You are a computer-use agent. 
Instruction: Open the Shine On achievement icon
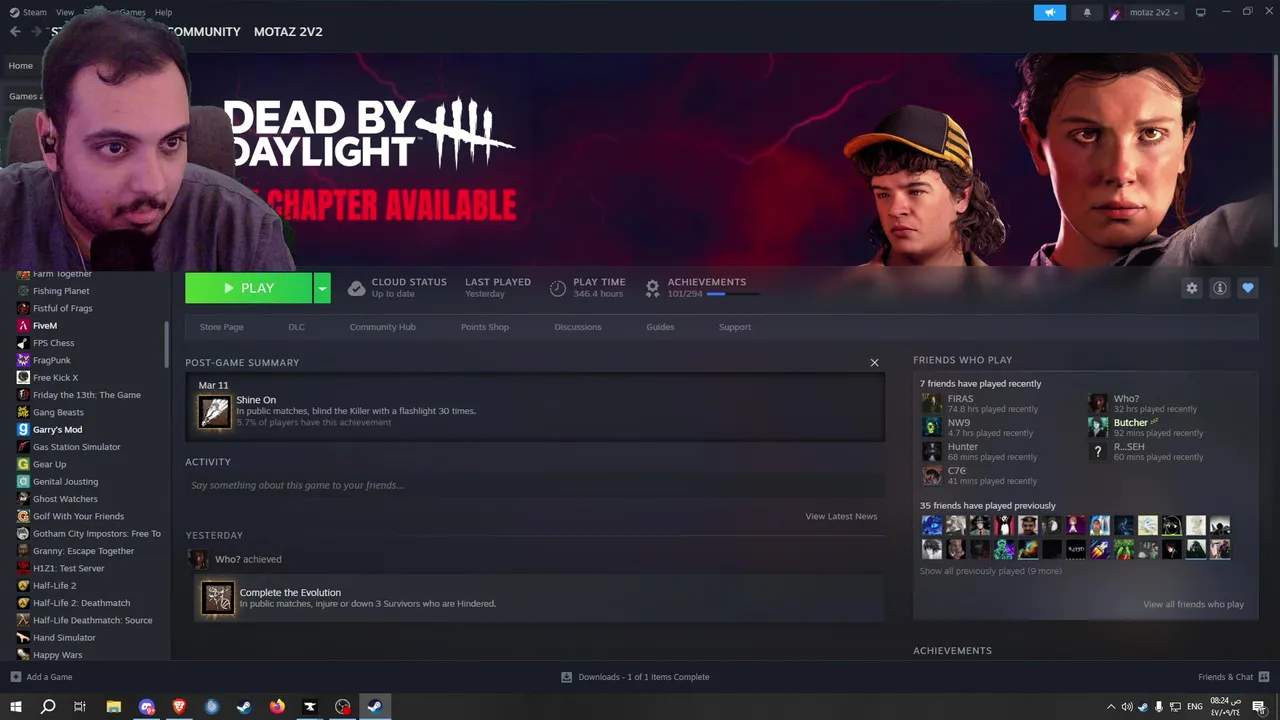click(x=214, y=412)
